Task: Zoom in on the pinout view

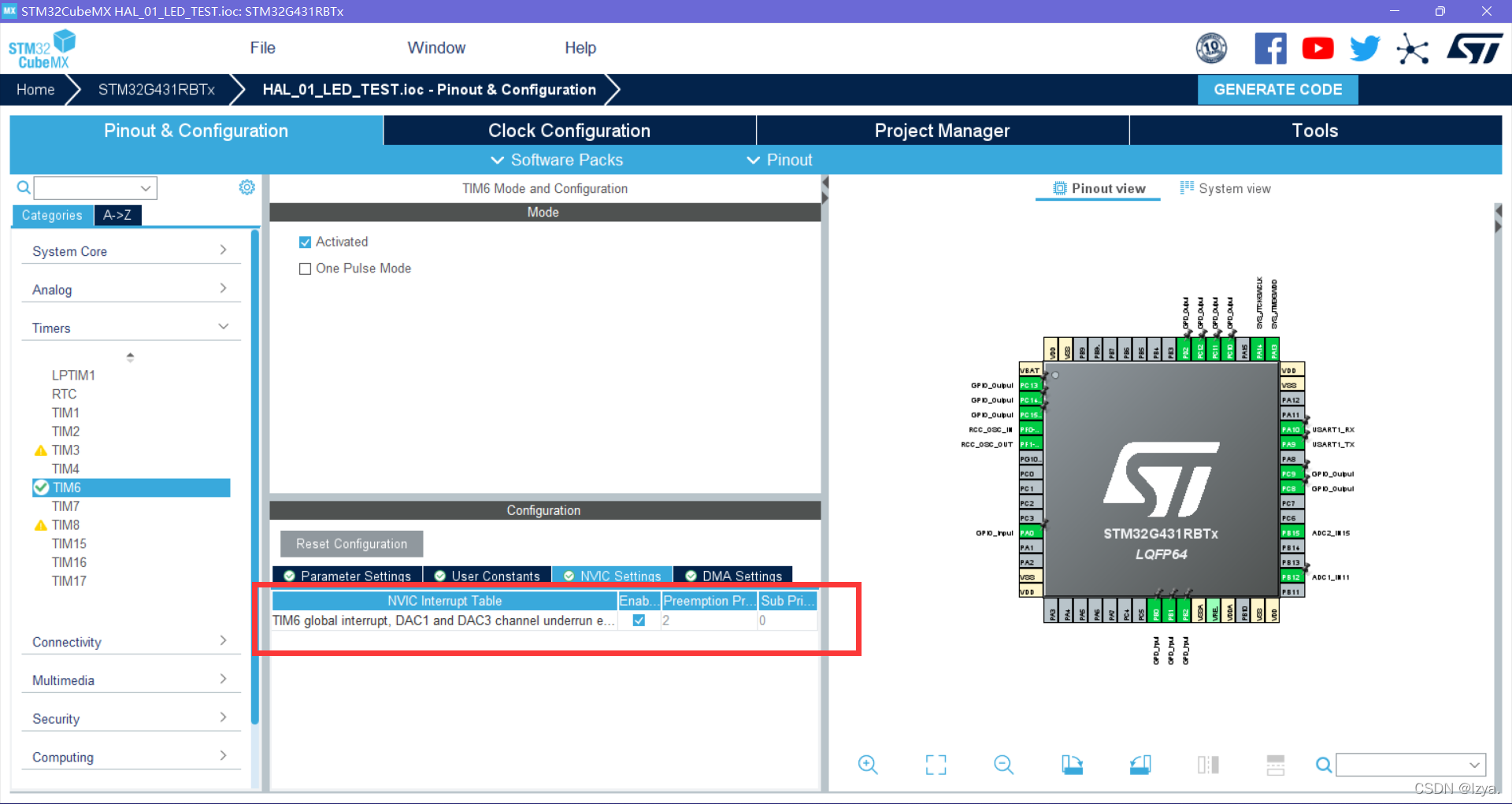Action: coord(868,765)
